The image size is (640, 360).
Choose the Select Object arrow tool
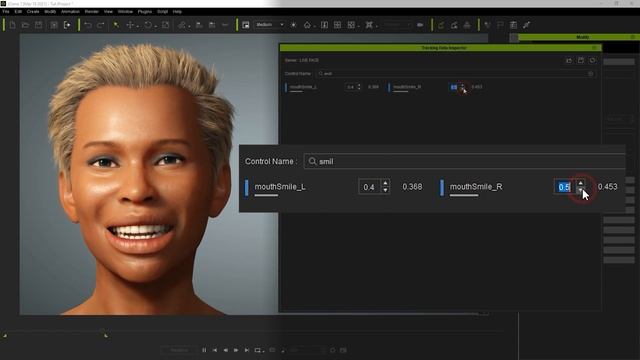(116, 25)
